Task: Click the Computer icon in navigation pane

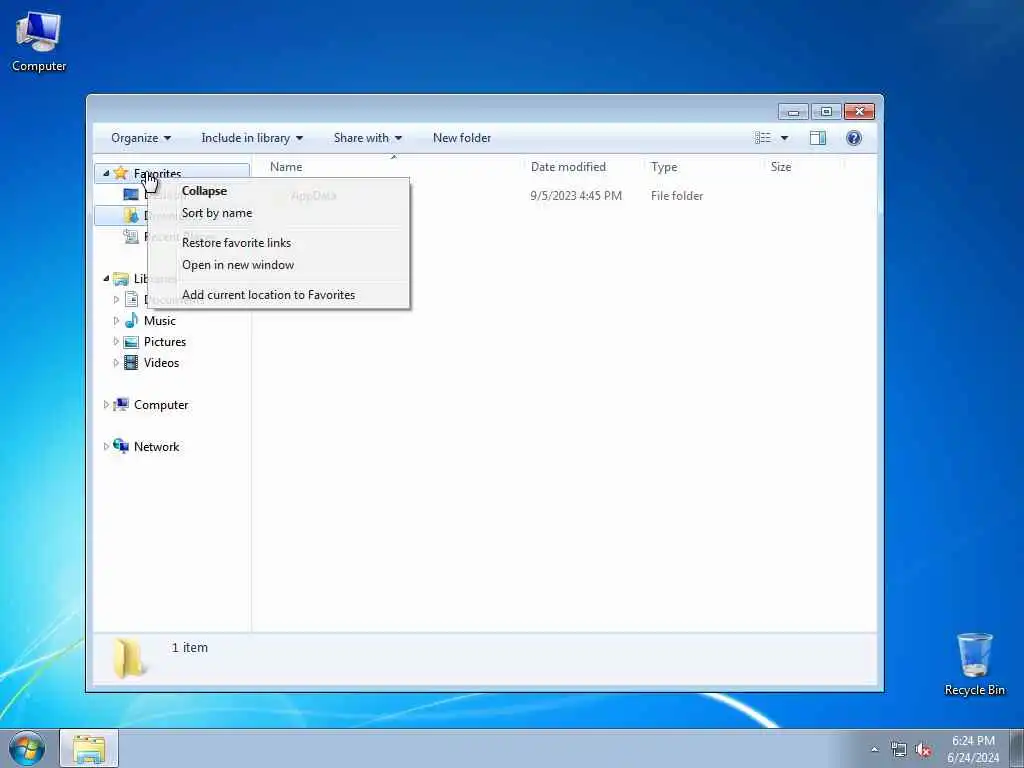Action: tap(121, 405)
